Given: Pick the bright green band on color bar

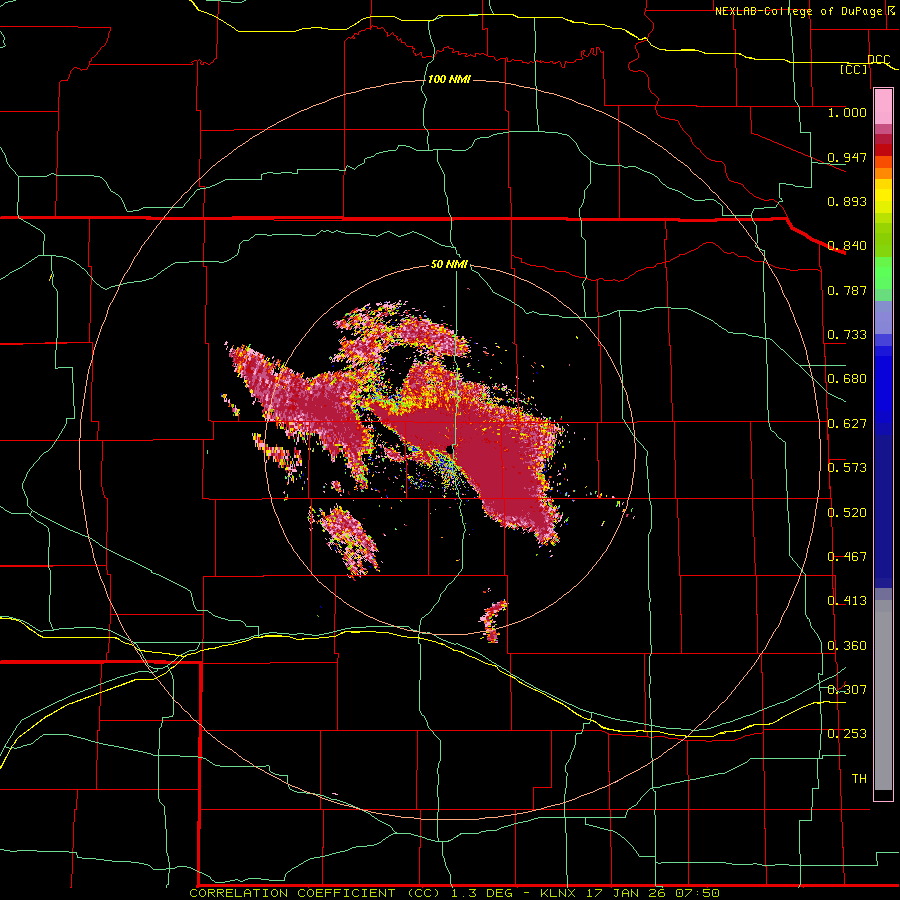Looking at the screenshot, I should [x=883, y=273].
